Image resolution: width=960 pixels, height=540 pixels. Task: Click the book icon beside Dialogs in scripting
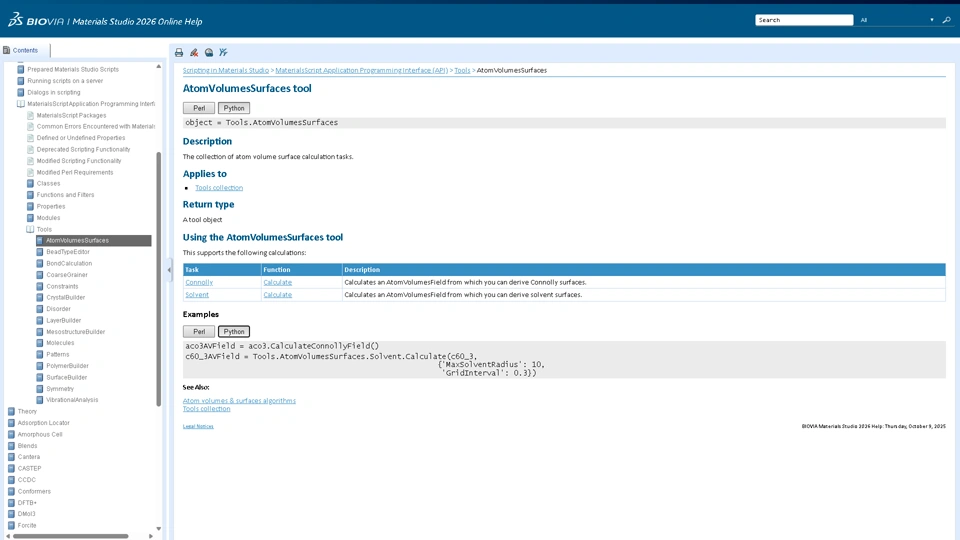pyautogui.click(x=21, y=92)
